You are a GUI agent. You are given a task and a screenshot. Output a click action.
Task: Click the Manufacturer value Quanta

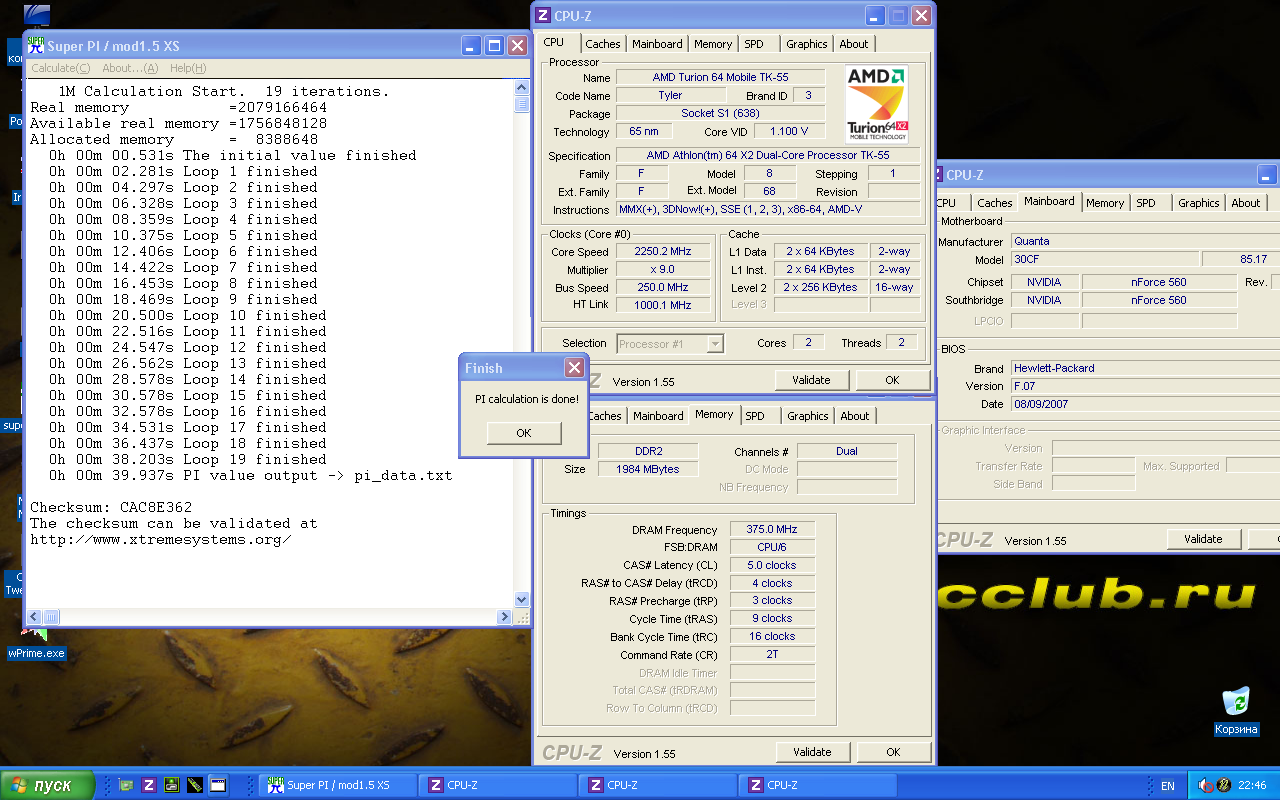click(1145, 241)
